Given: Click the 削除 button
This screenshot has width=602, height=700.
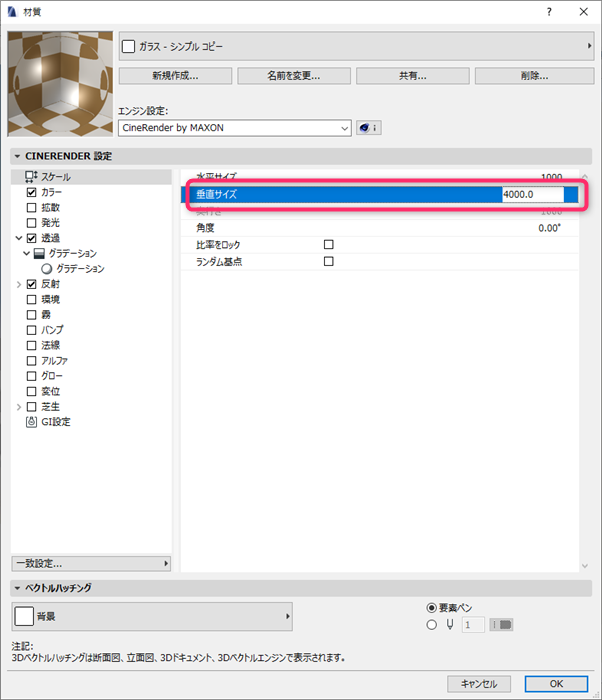Looking at the screenshot, I should click(x=535, y=76).
